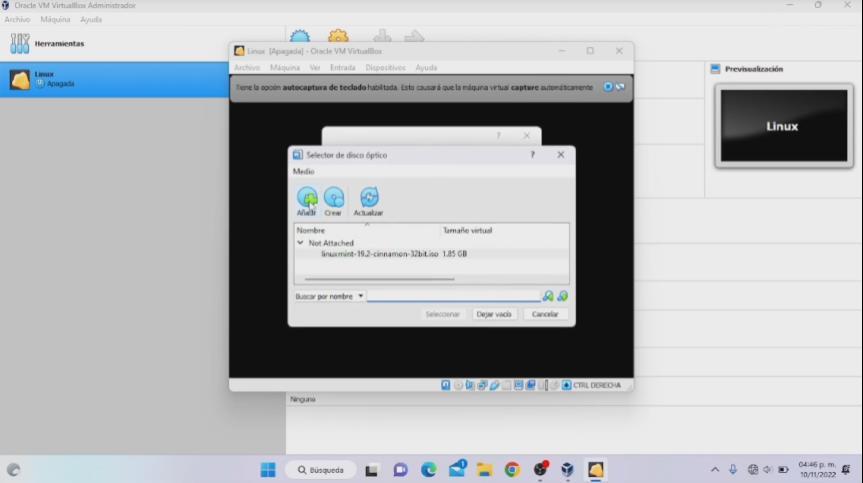Image resolution: width=863 pixels, height=483 pixels.
Task: Select the Linux VM in the Manager list
Action: click(114, 80)
